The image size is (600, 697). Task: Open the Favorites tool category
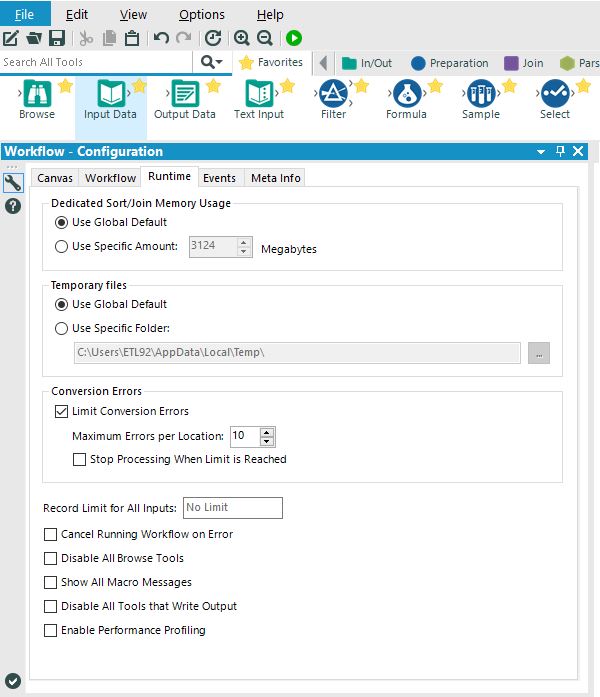click(271, 62)
